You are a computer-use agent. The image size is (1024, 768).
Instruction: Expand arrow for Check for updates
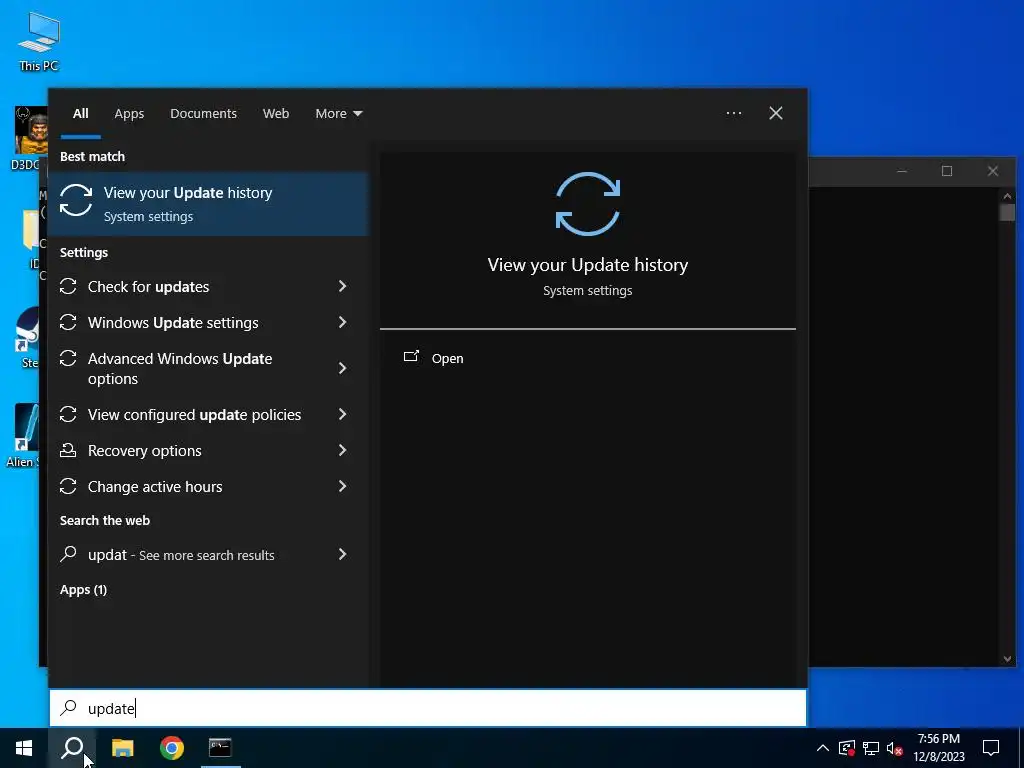coord(342,286)
